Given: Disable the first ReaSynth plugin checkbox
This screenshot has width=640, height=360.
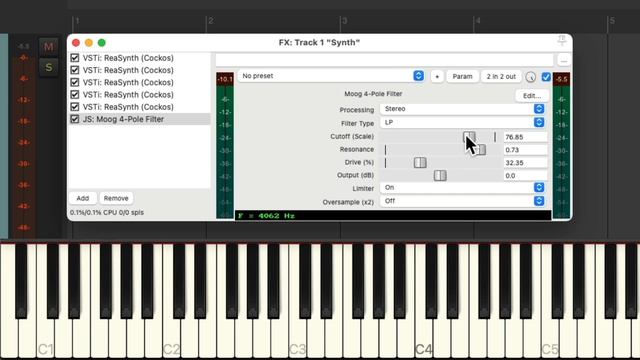Looking at the screenshot, I should (75, 58).
